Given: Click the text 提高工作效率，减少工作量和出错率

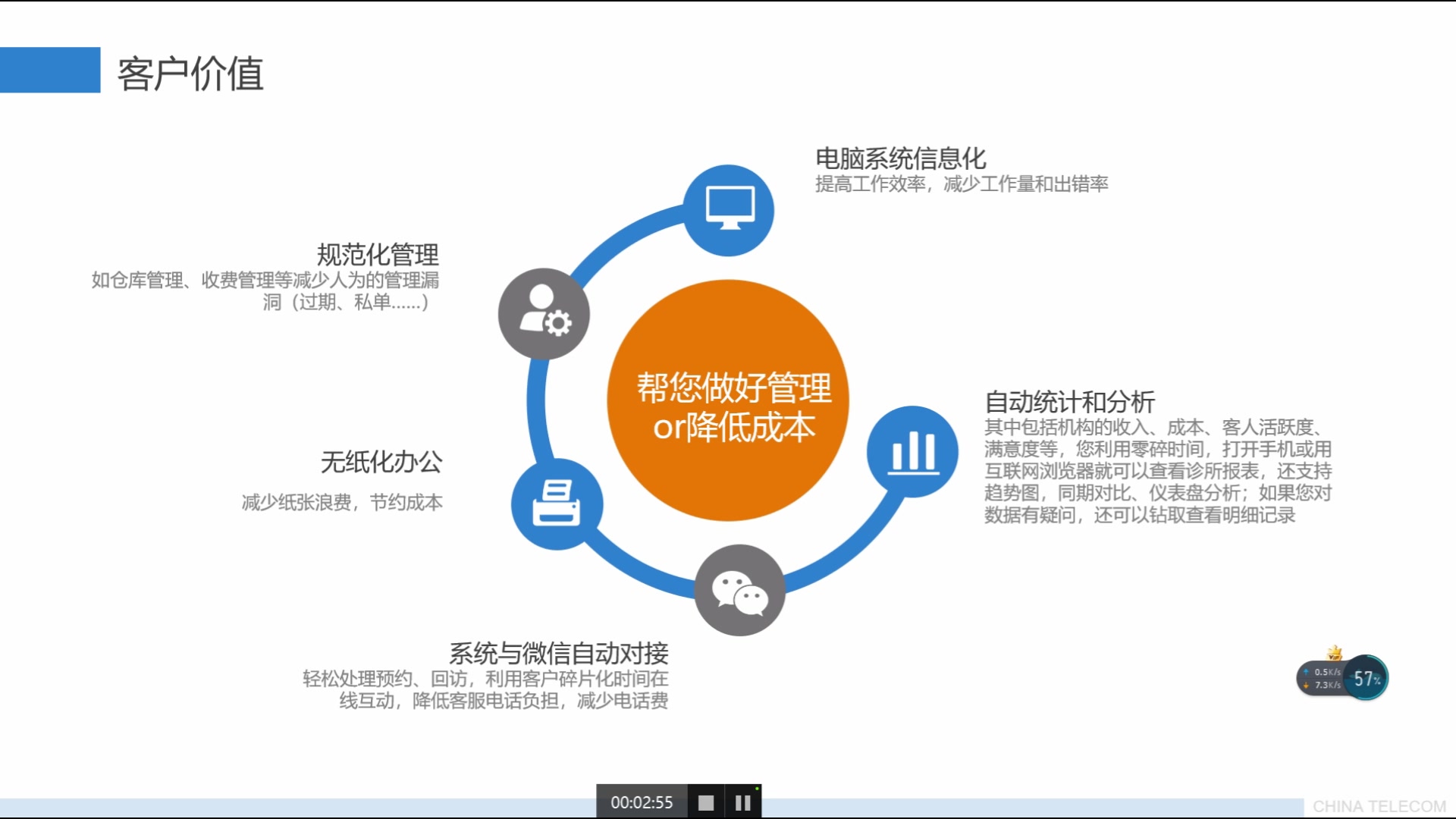Looking at the screenshot, I should [x=962, y=184].
